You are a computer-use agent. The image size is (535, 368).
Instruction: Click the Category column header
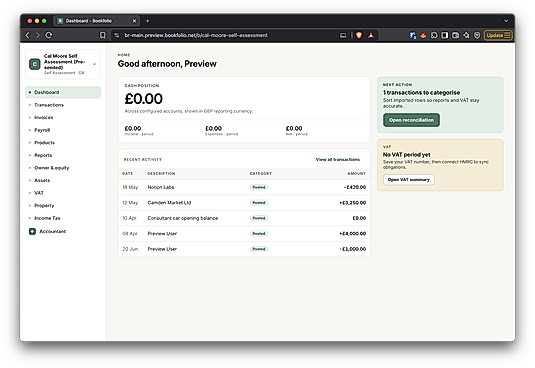click(x=261, y=174)
